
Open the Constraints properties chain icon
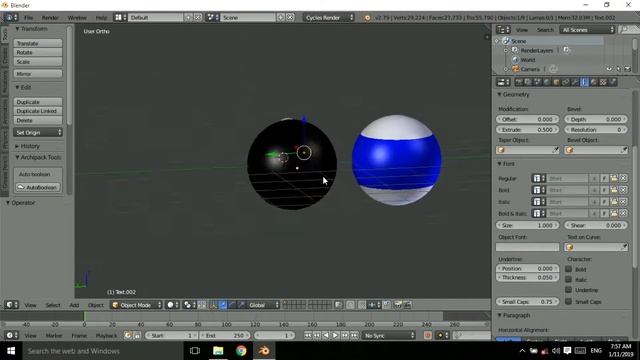pos(566,82)
